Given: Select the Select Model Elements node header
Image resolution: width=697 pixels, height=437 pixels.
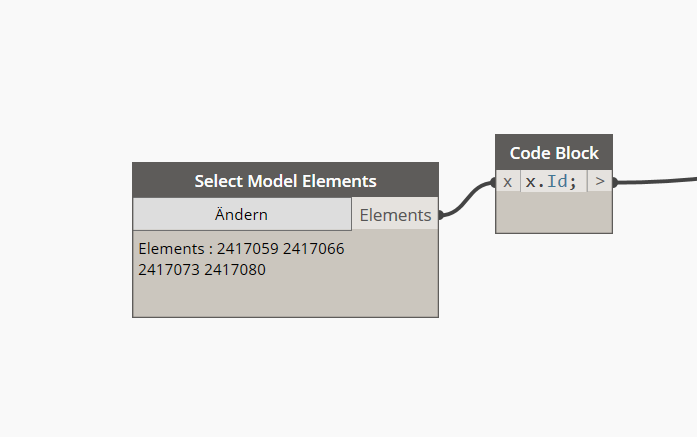Looking at the screenshot, I should point(285,181).
